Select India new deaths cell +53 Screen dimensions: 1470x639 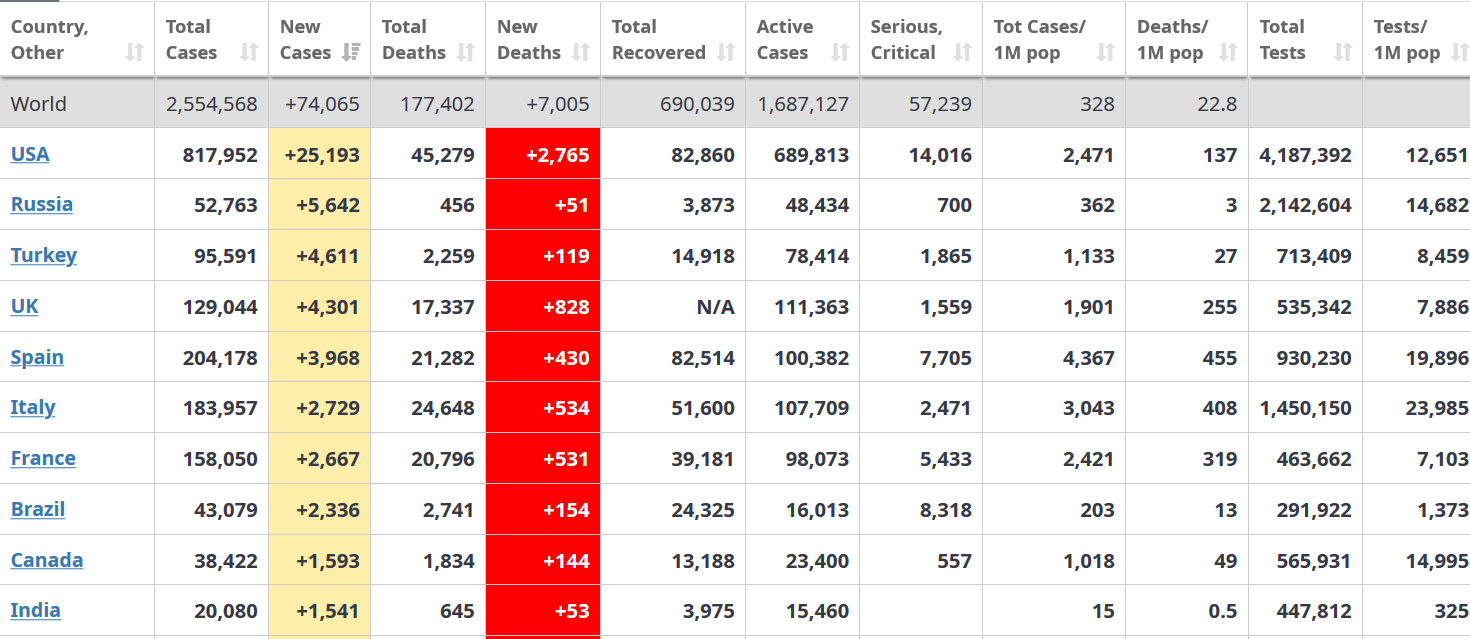pyautogui.click(x=543, y=610)
